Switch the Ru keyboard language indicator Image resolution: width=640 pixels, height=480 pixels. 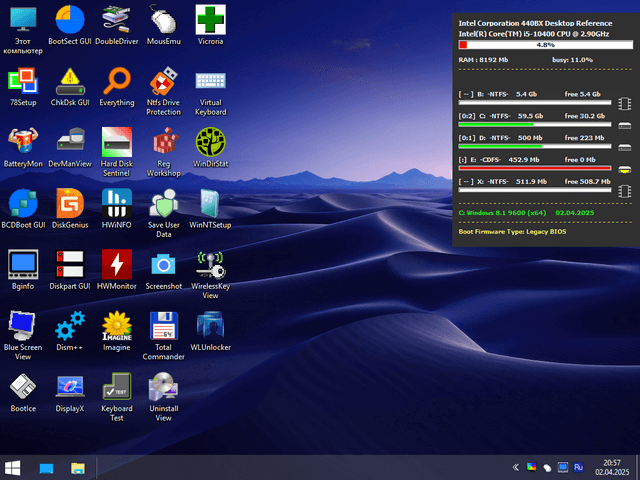tap(578, 467)
